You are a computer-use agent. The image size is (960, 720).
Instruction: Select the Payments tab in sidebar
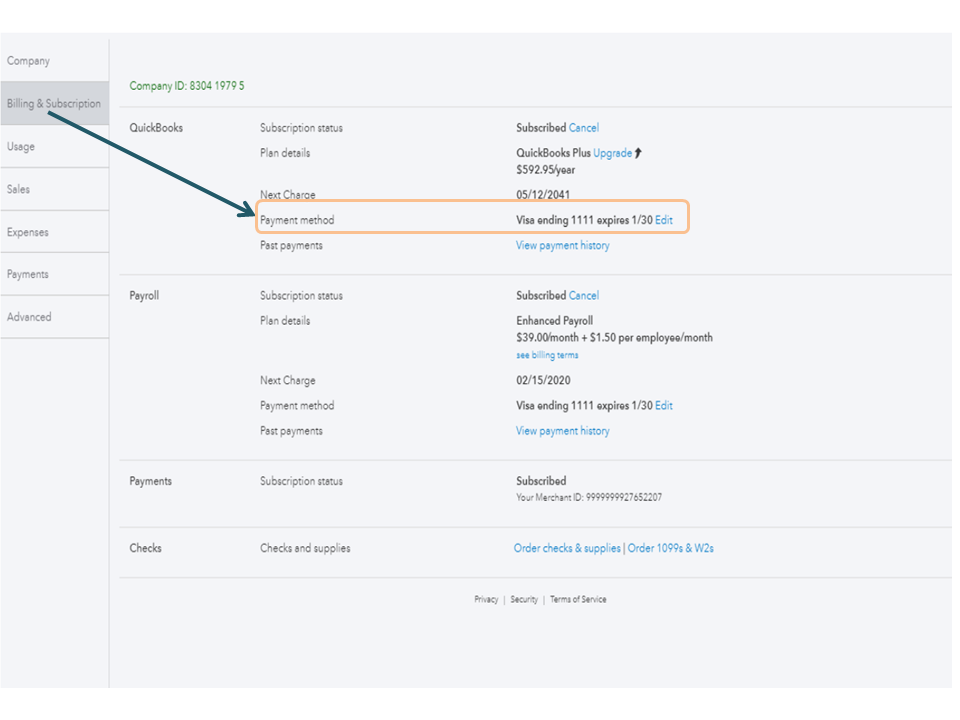[x=28, y=274]
